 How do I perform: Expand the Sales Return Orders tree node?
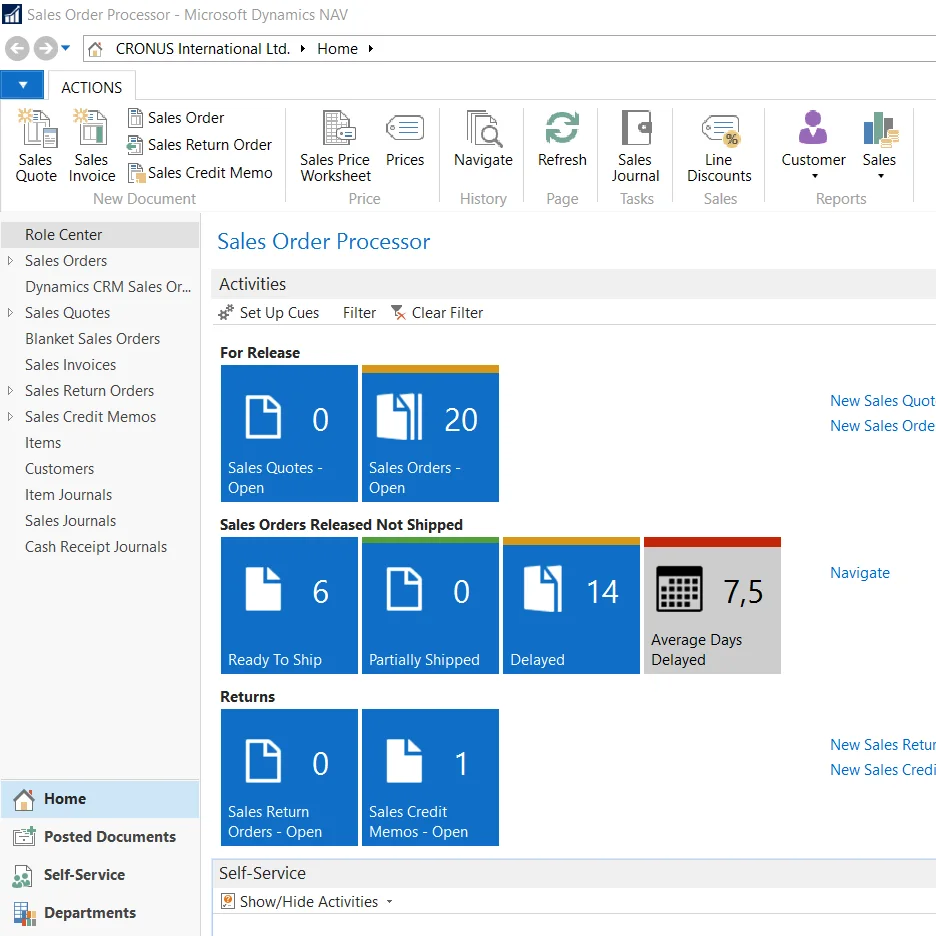click(x=10, y=391)
